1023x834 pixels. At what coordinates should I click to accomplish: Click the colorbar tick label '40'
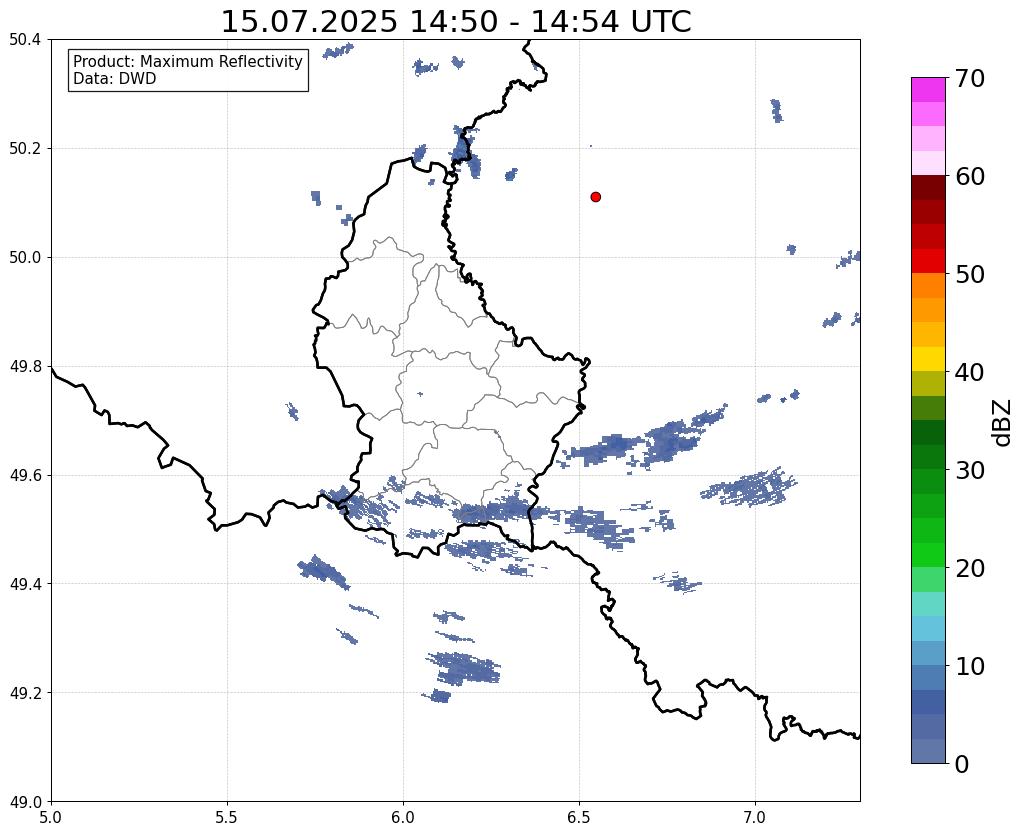(x=970, y=372)
